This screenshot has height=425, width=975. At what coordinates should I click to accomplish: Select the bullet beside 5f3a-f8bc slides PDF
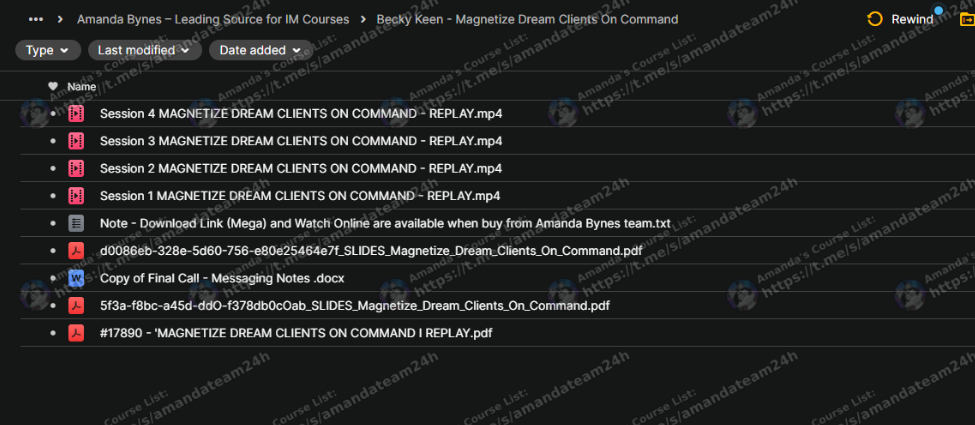point(53,306)
